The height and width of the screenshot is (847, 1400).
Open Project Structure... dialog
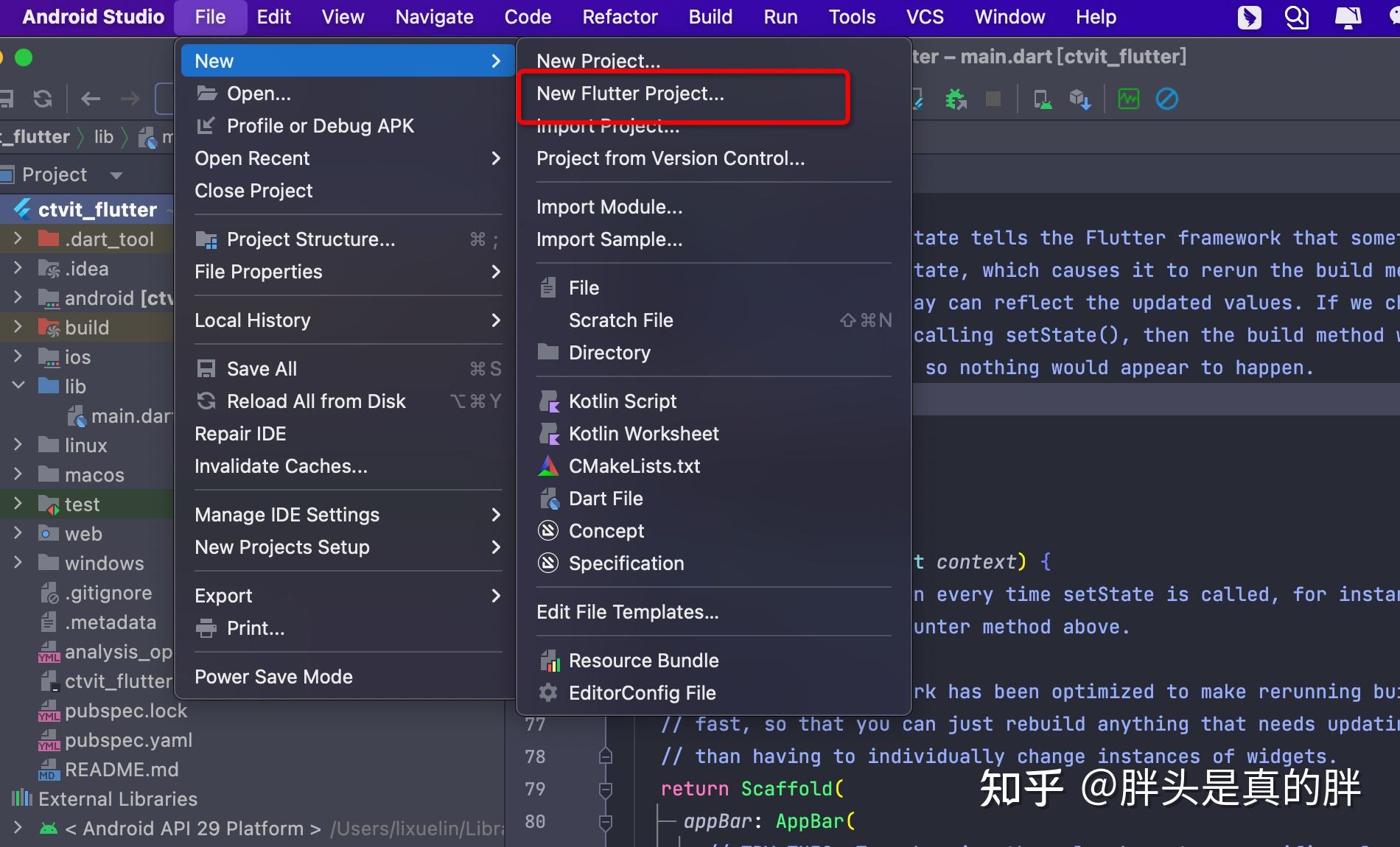pyautogui.click(x=347, y=239)
